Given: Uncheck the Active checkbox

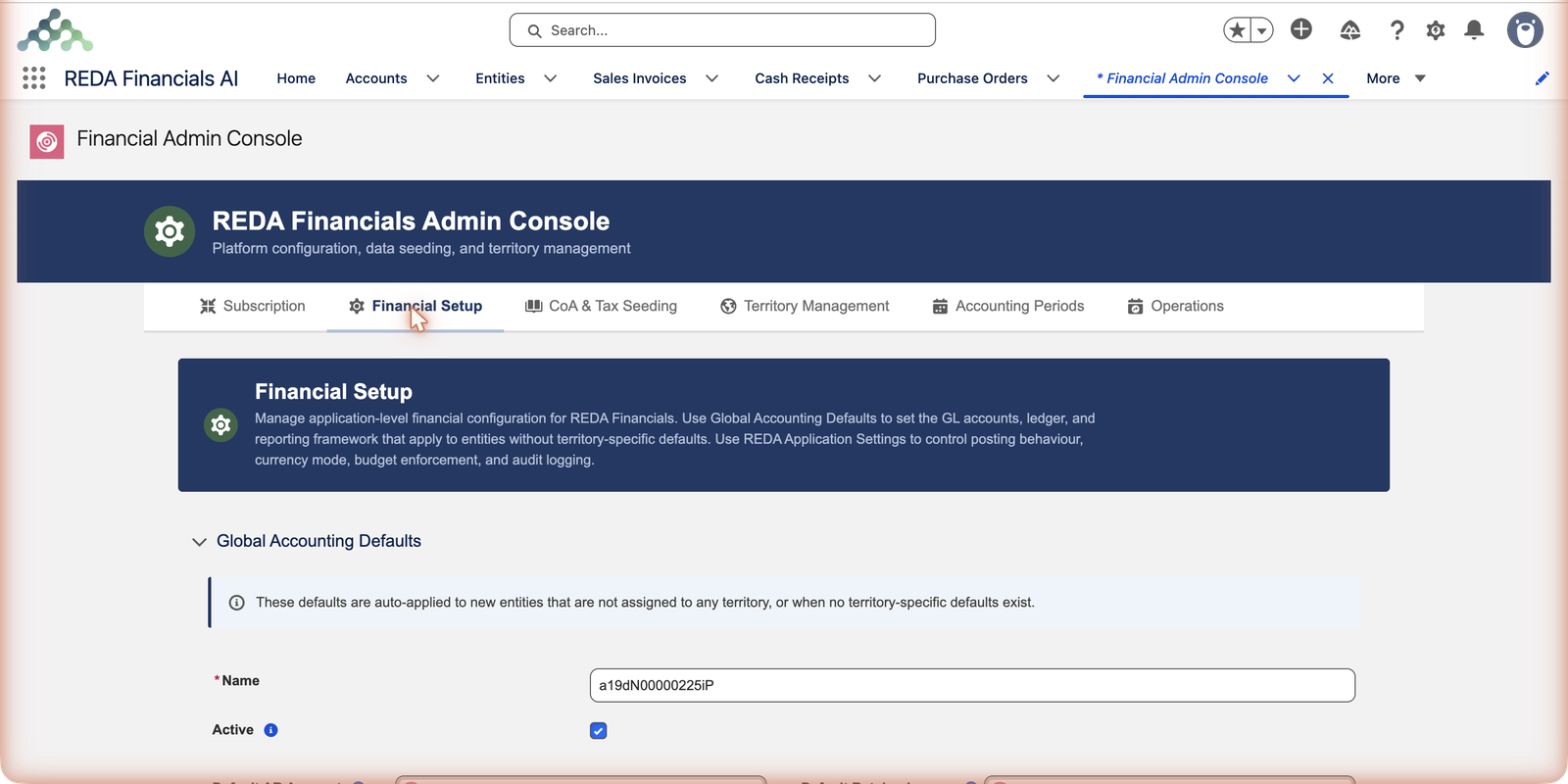Looking at the screenshot, I should click(x=599, y=731).
